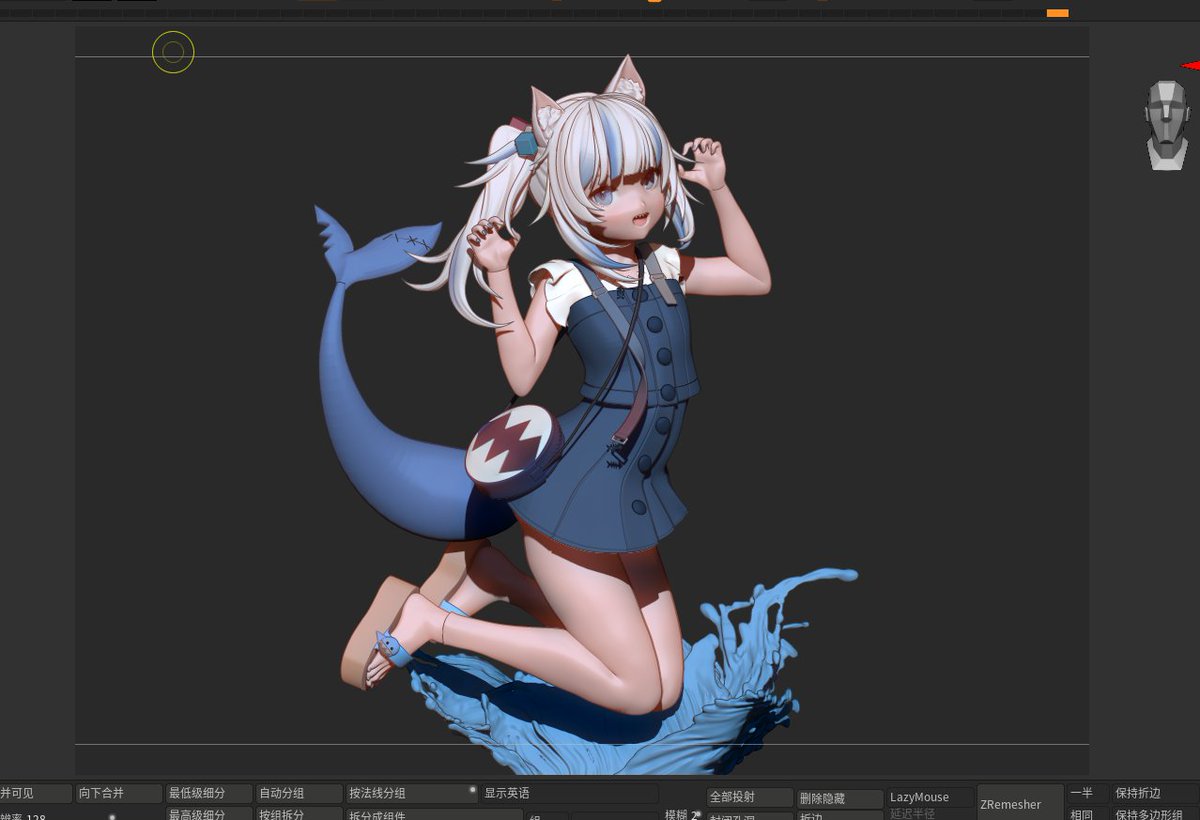Click the 全部投射 project all button
The image size is (1200, 820).
click(750, 797)
